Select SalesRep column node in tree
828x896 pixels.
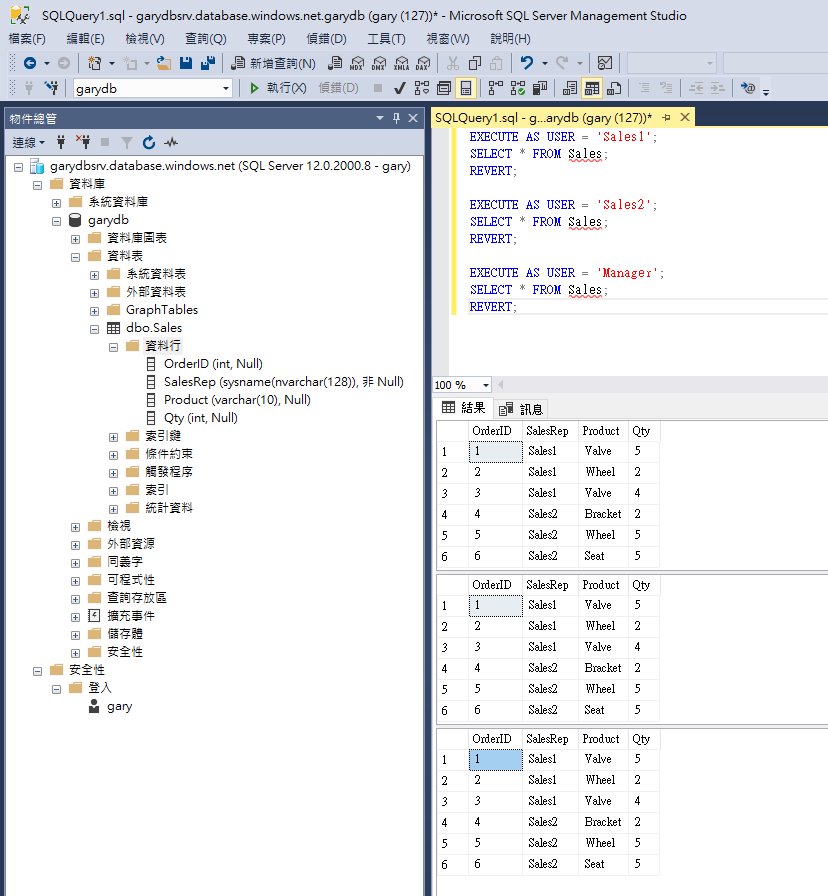tap(283, 382)
